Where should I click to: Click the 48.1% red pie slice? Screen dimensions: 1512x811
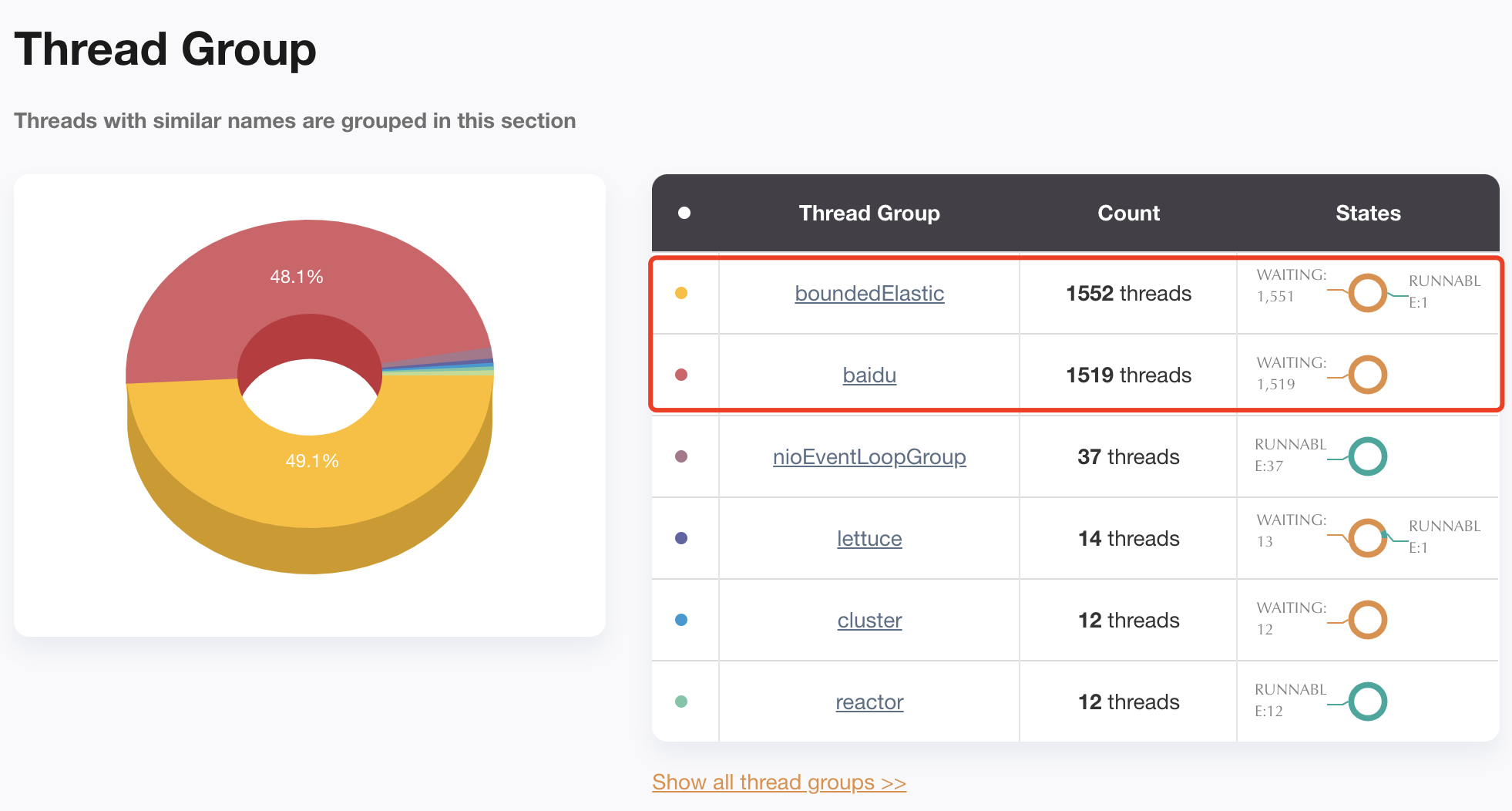pyautogui.click(x=296, y=277)
